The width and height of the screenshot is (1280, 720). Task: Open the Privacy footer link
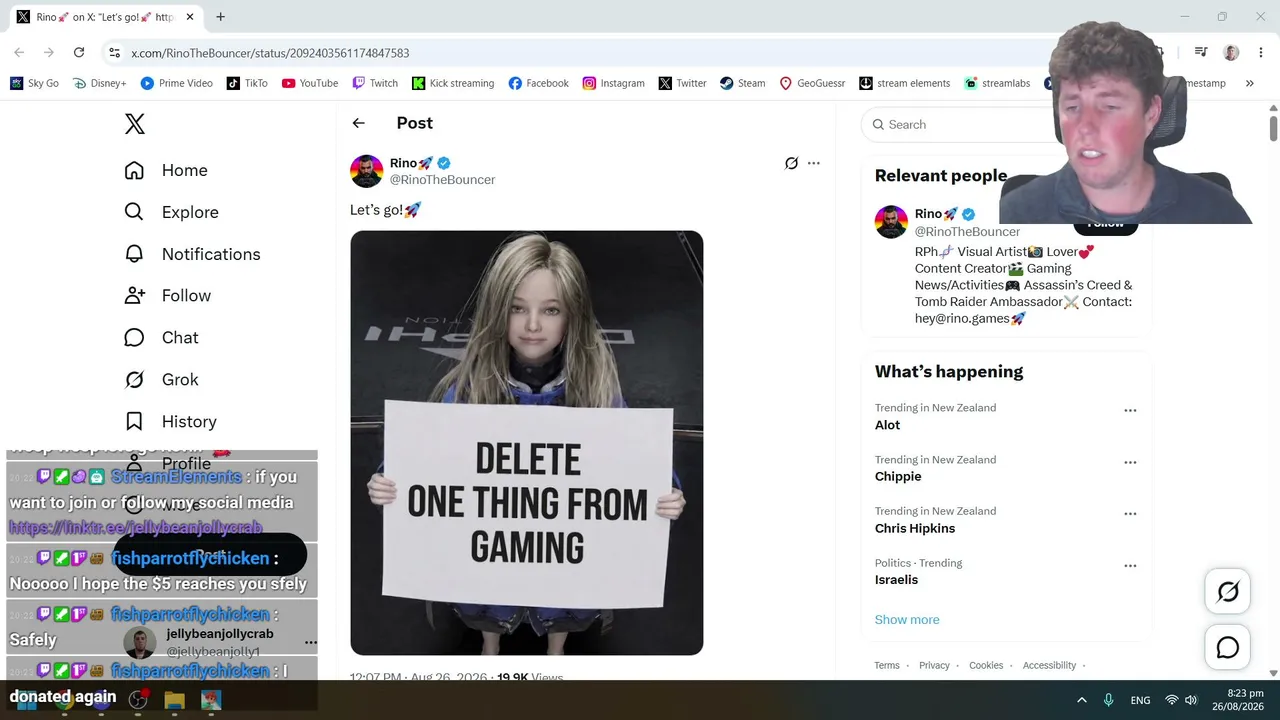[934, 666]
